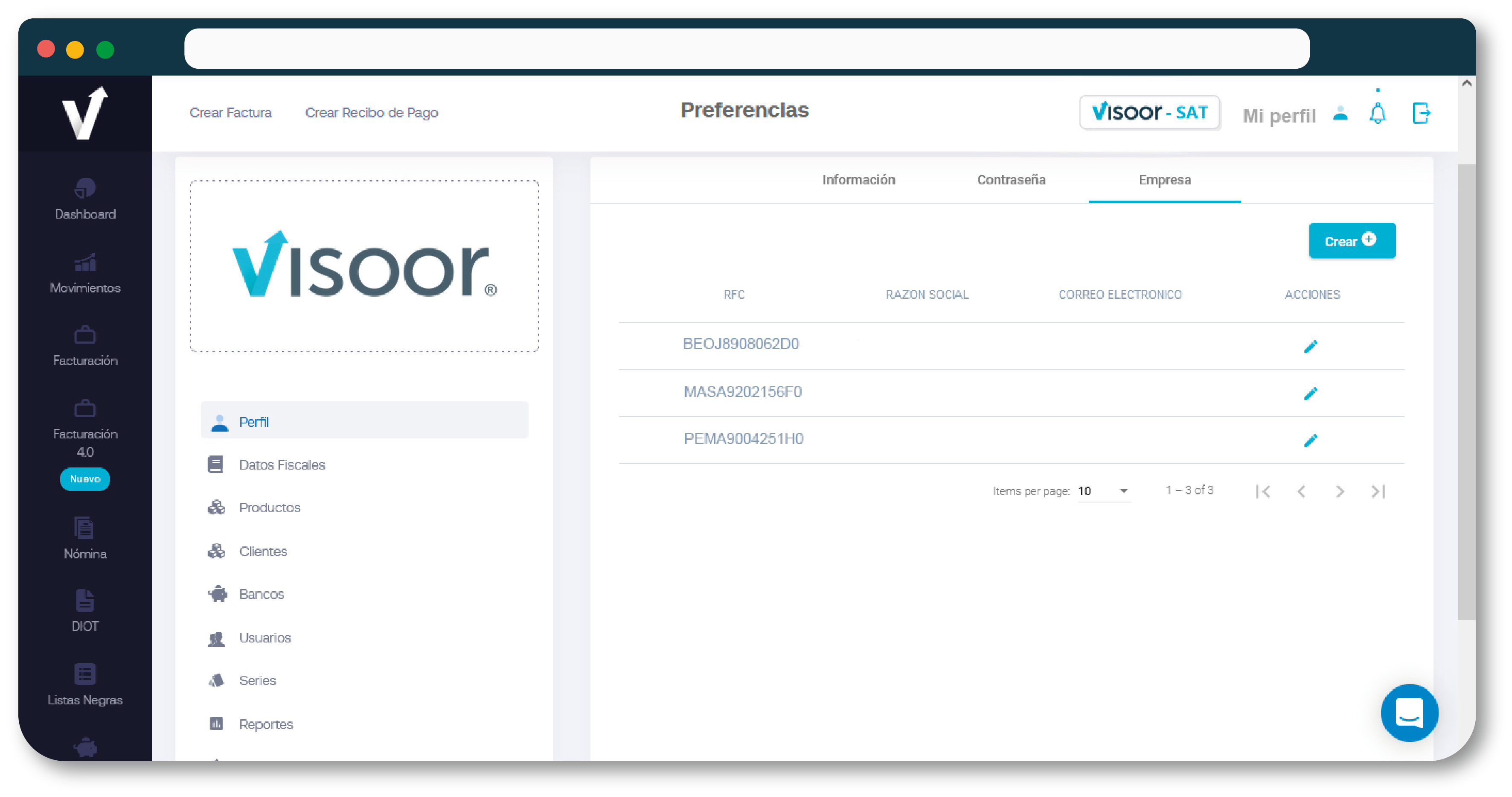Go to next page of table
This screenshot has height=797, width=1512.
(1340, 491)
